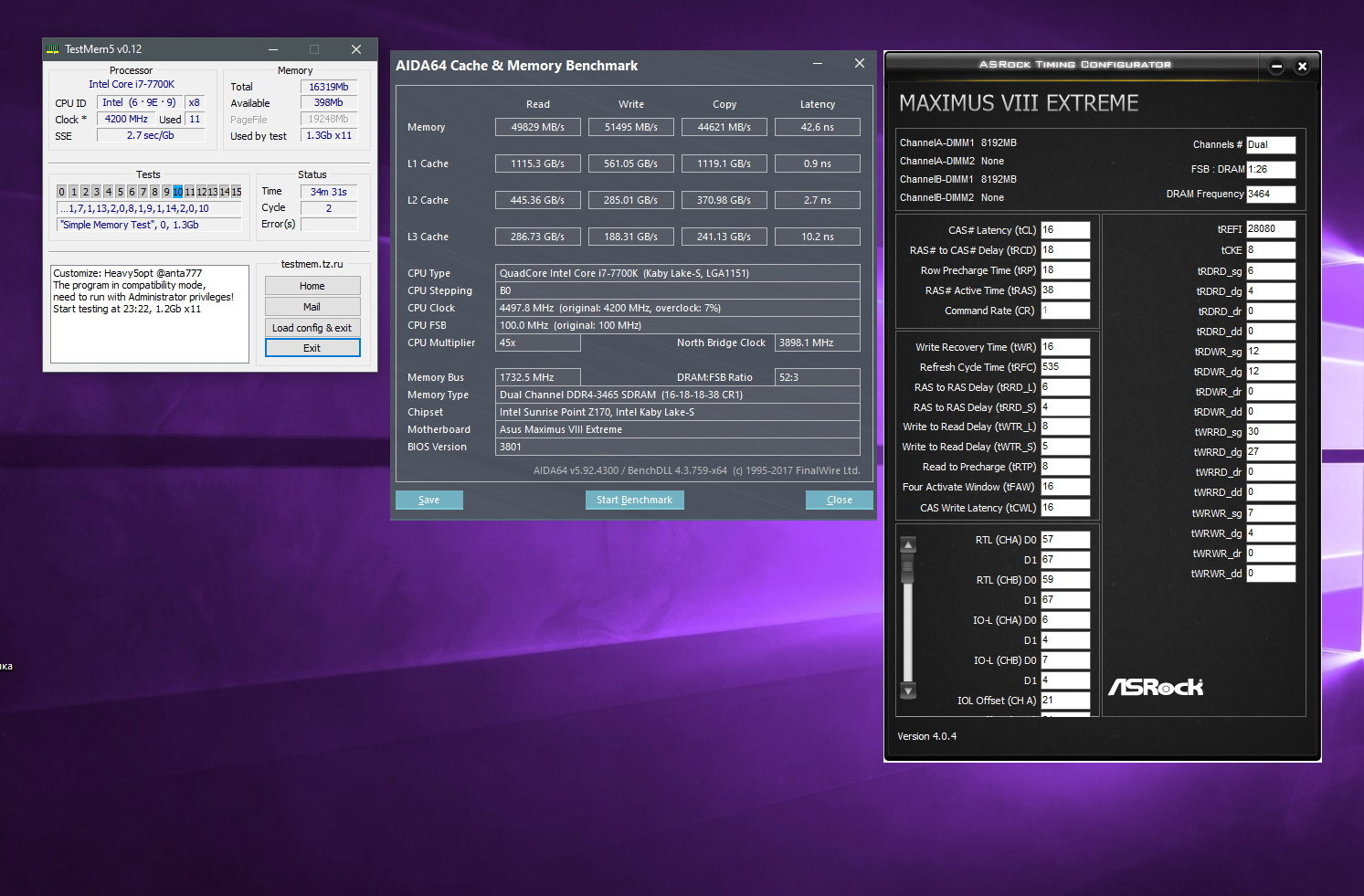This screenshot has width=1364, height=896.
Task: Click the Write Recovery Time (tWR) field
Action: [1065, 347]
